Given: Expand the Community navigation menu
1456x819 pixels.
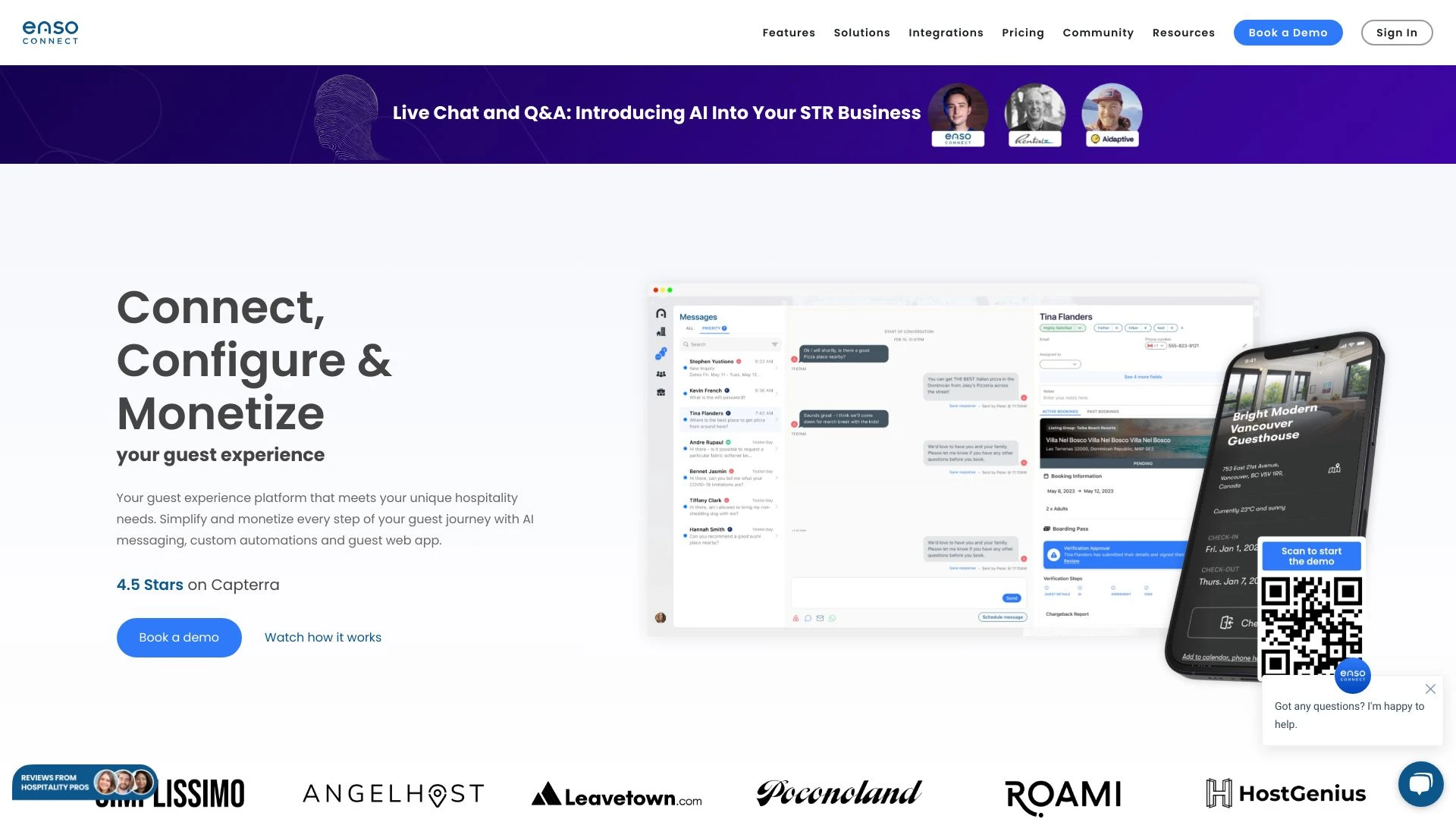Looking at the screenshot, I should point(1097,32).
